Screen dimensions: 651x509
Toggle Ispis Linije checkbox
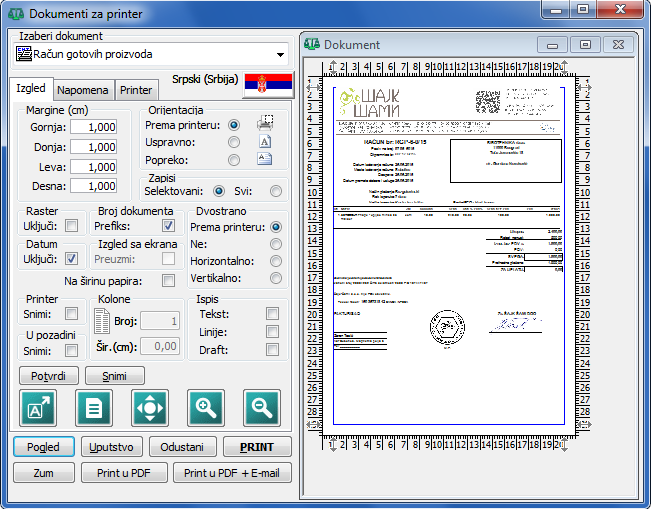pyautogui.click(x=272, y=332)
